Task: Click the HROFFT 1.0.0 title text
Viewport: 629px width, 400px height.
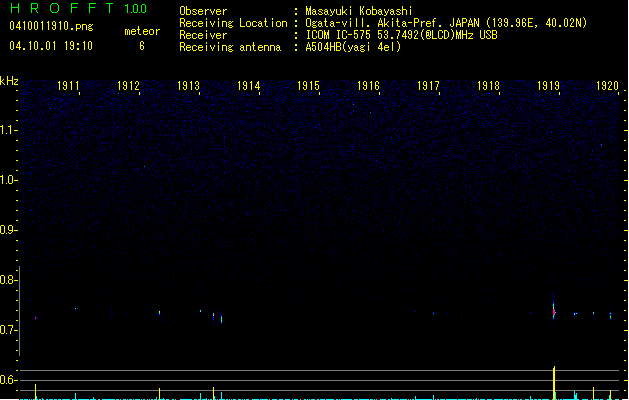Action: pos(78,8)
